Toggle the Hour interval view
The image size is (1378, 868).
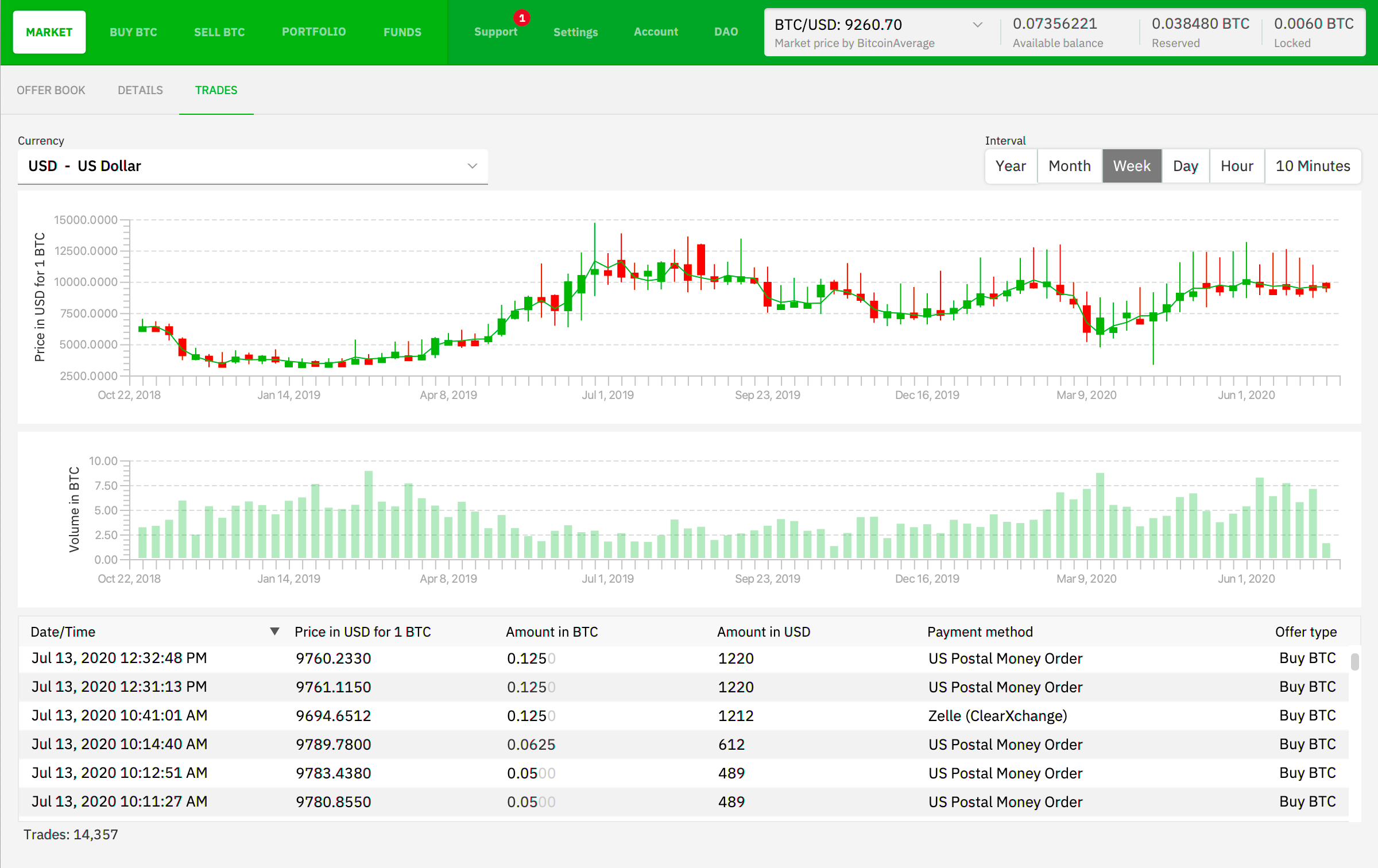1235,166
